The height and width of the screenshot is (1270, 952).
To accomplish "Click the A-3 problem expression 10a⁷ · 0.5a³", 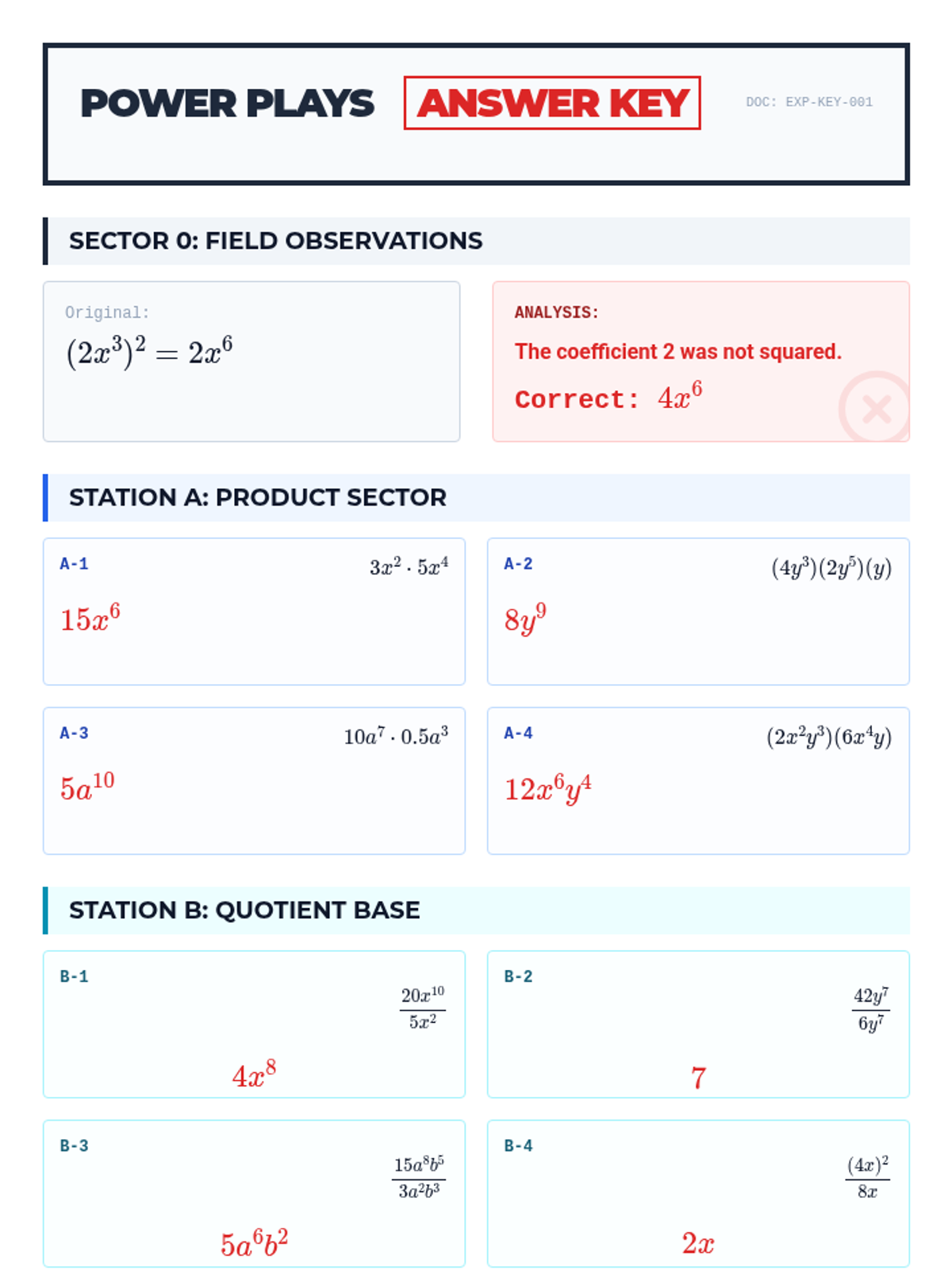I will point(396,737).
